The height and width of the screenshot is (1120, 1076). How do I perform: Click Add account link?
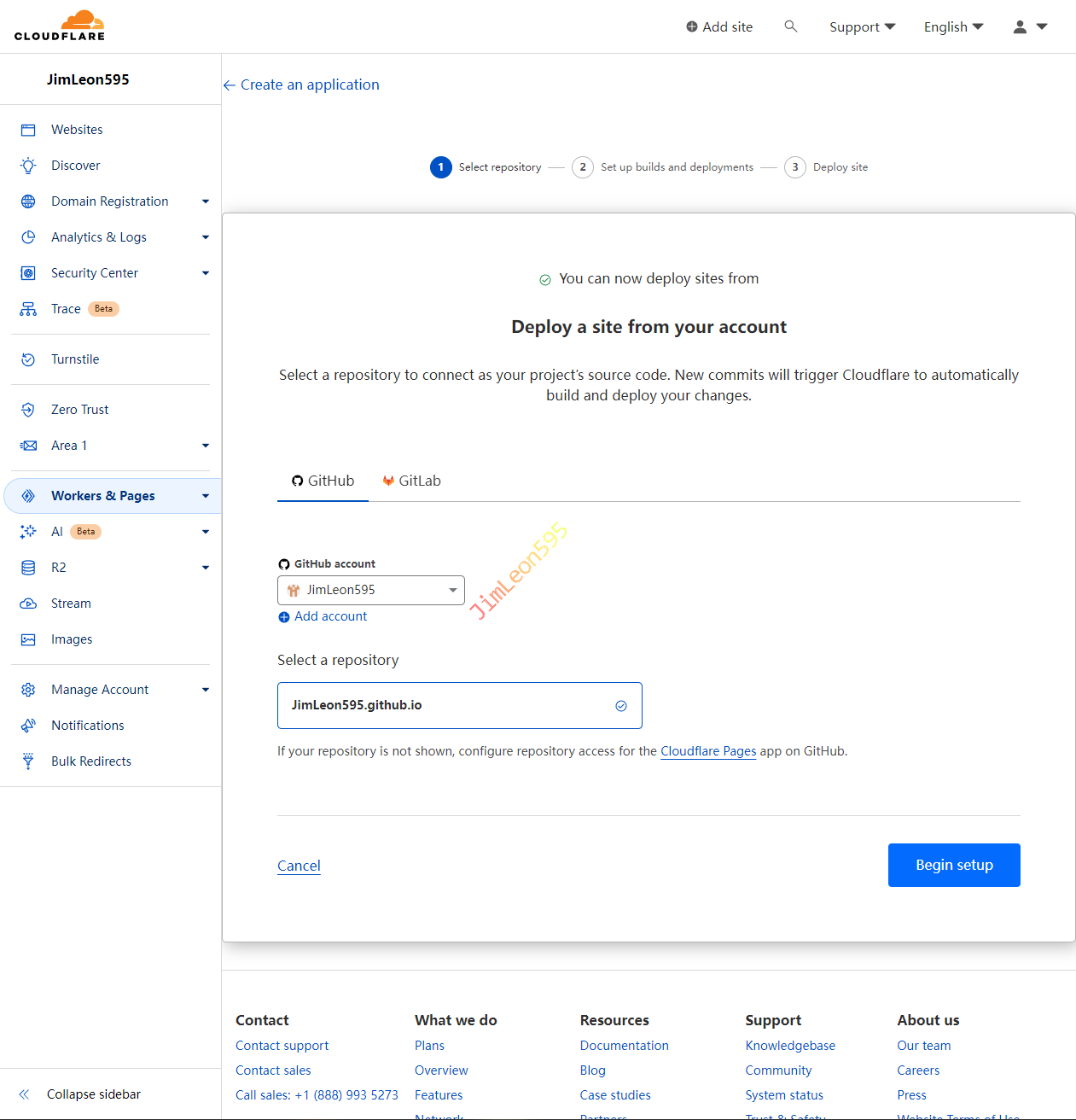coord(330,616)
